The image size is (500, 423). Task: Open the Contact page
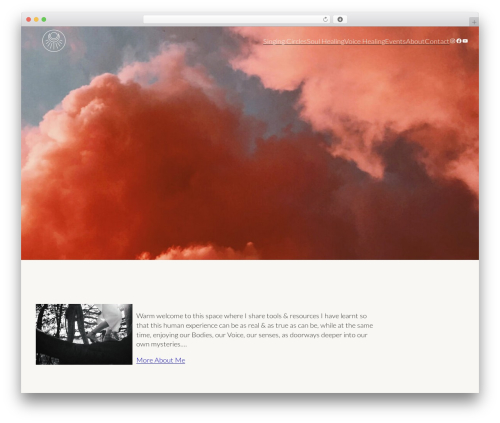[437, 41]
